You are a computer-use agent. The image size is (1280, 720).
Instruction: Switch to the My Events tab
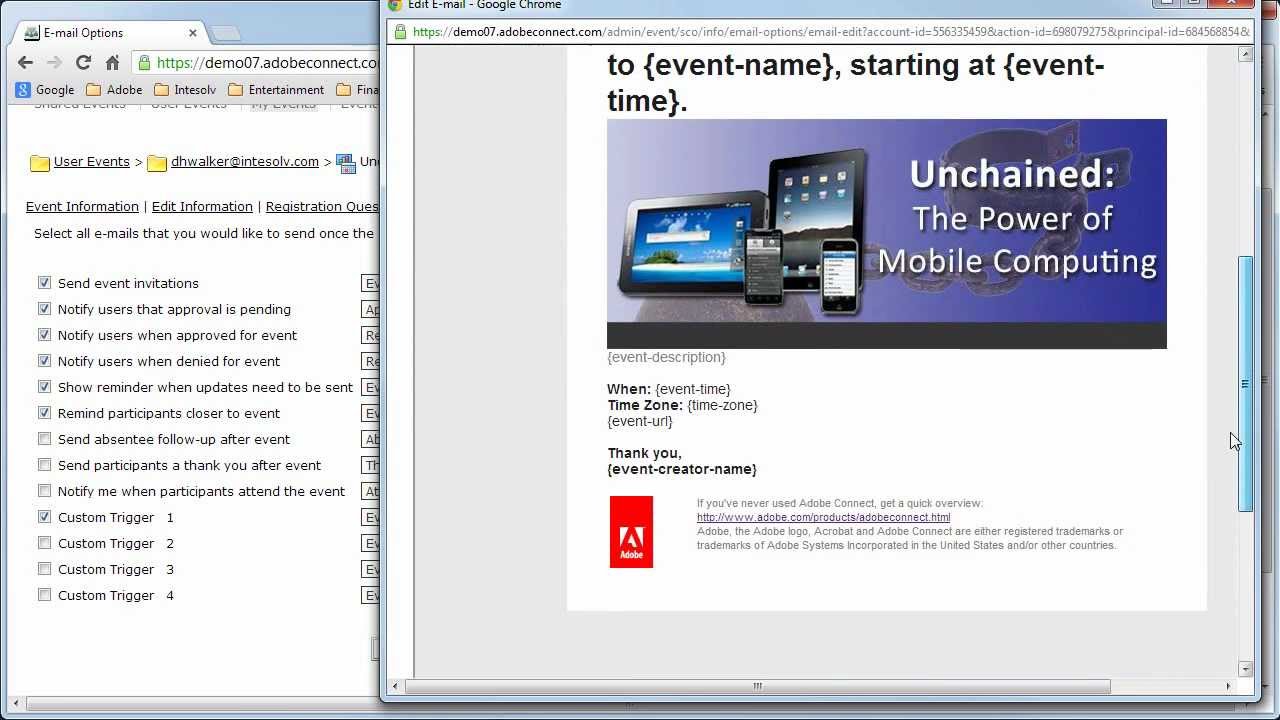(x=283, y=105)
